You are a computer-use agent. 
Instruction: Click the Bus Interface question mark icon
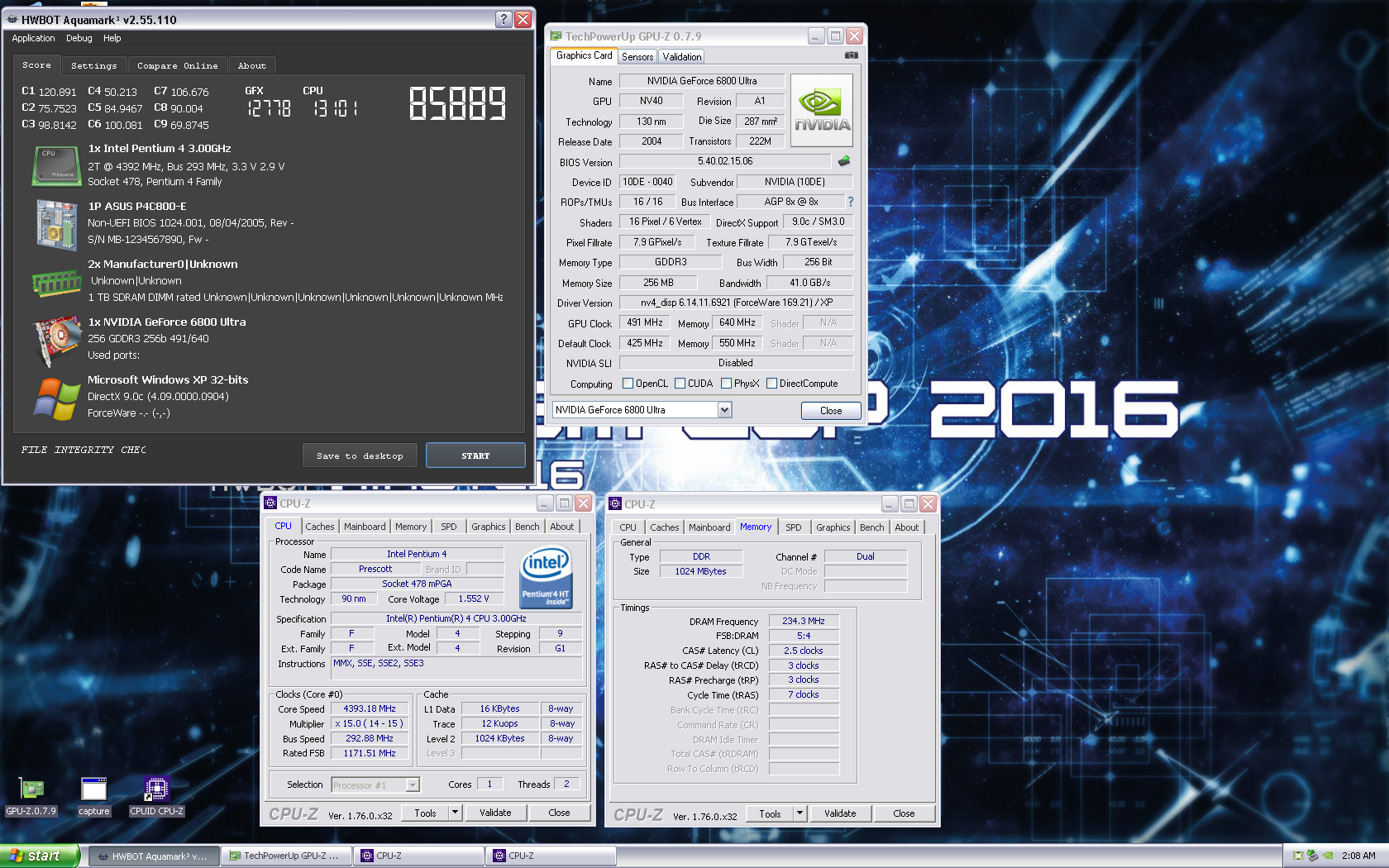(x=850, y=202)
